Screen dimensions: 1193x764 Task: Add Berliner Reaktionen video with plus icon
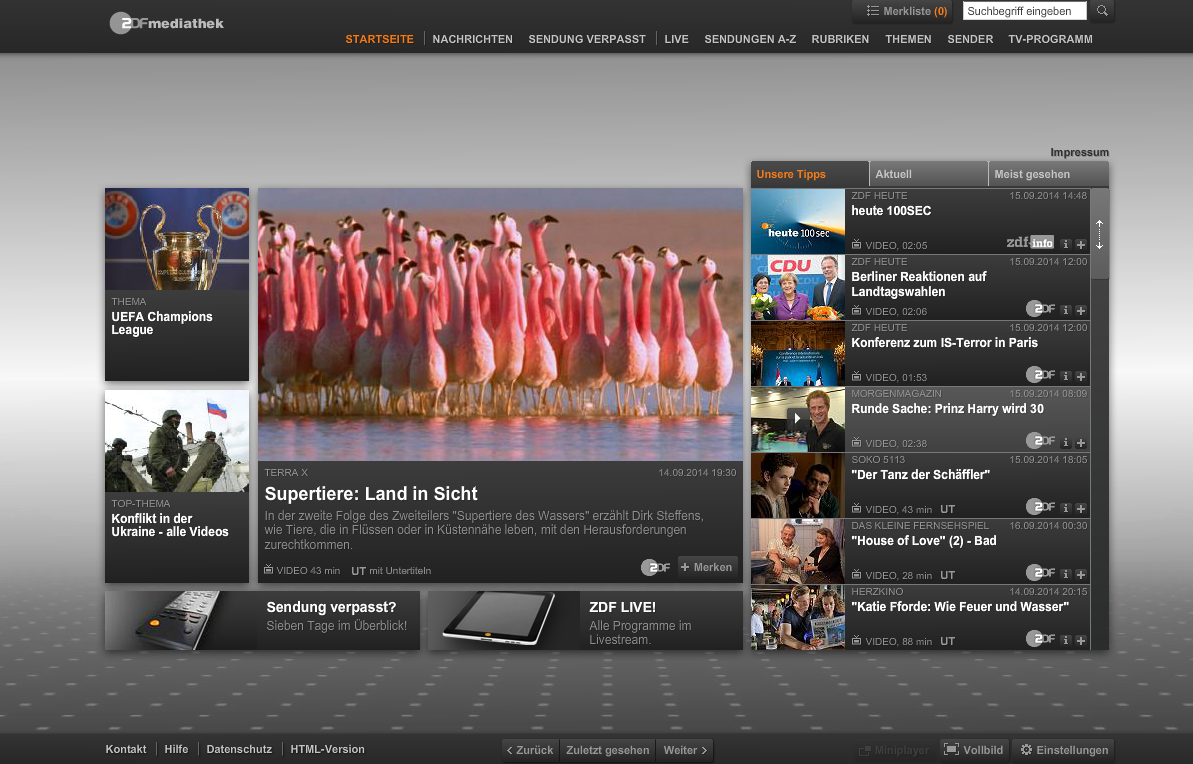(x=1080, y=310)
